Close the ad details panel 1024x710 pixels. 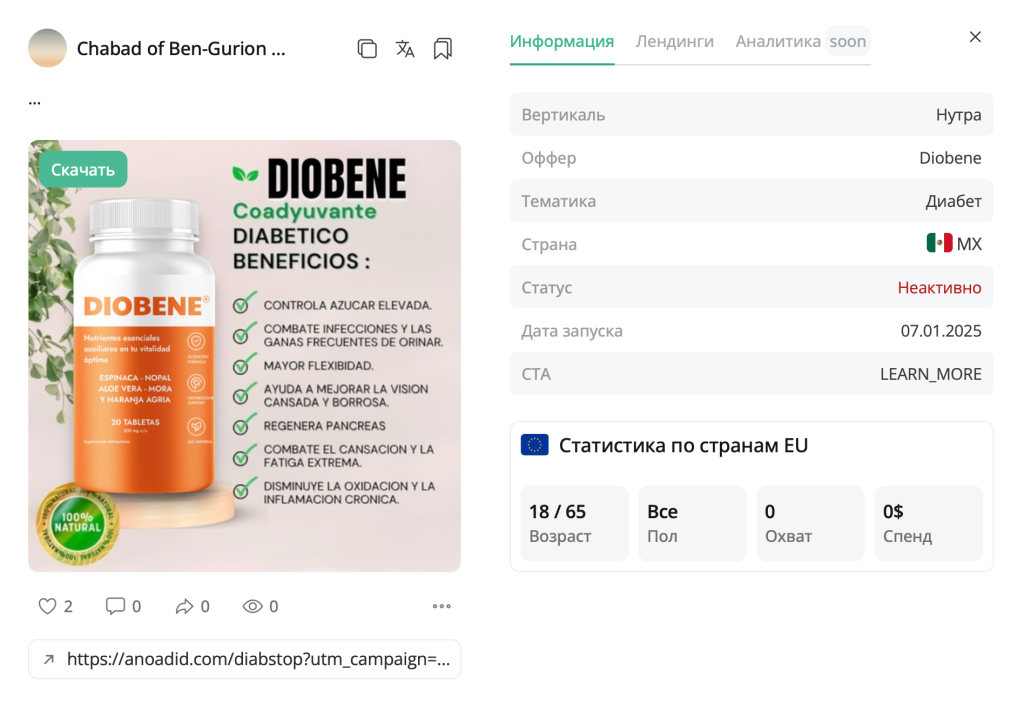tap(975, 37)
